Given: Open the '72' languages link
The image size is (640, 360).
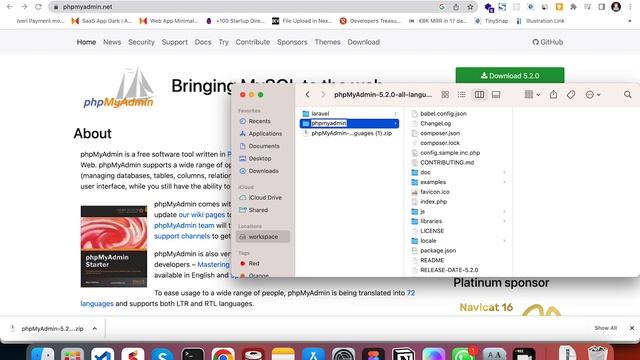Looking at the screenshot, I should coord(411,293).
